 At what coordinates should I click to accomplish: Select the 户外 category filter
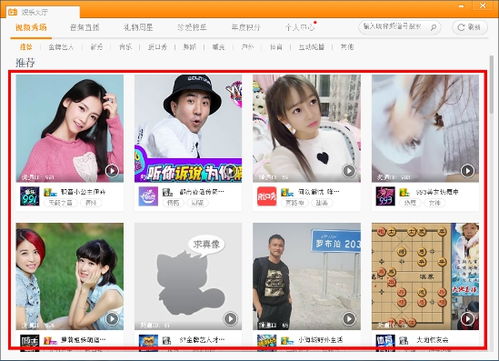tap(247, 47)
